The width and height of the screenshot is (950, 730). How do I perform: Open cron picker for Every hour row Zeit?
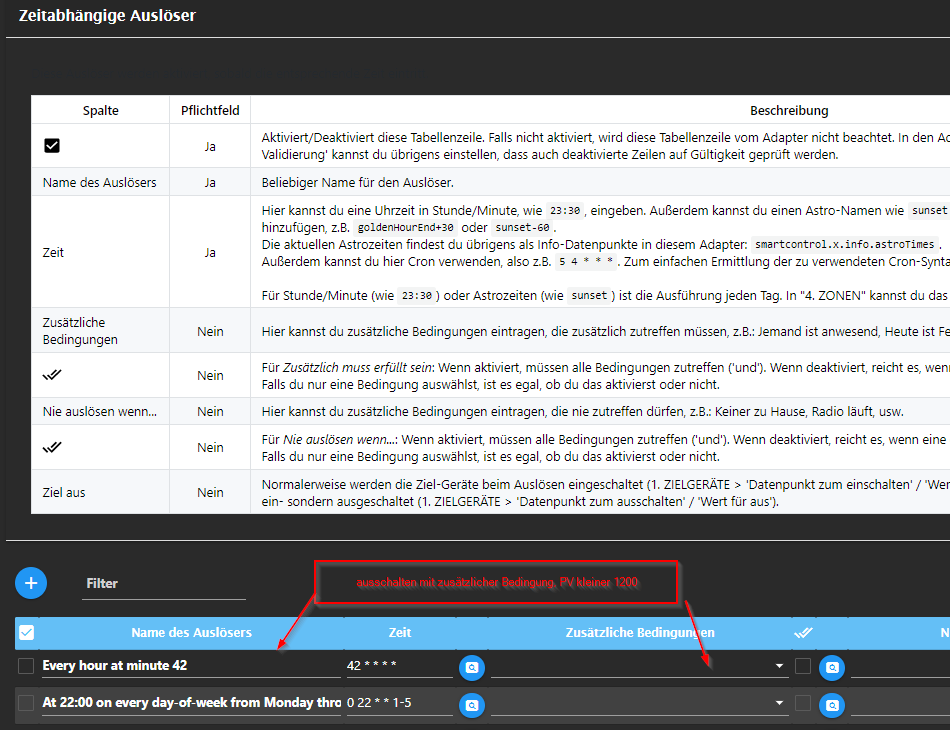pyautogui.click(x=471, y=667)
